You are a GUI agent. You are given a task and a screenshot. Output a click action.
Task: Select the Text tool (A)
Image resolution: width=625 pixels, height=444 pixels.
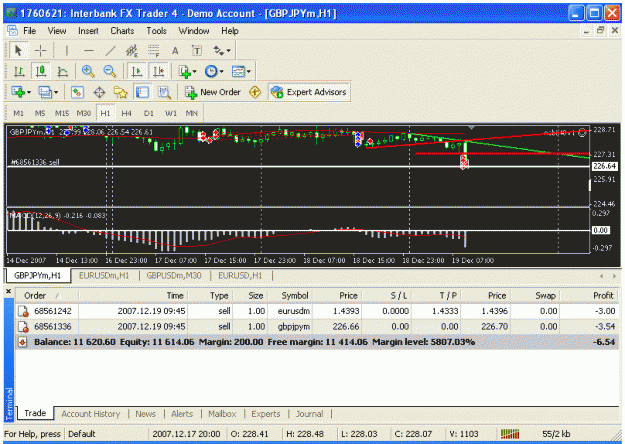175,51
